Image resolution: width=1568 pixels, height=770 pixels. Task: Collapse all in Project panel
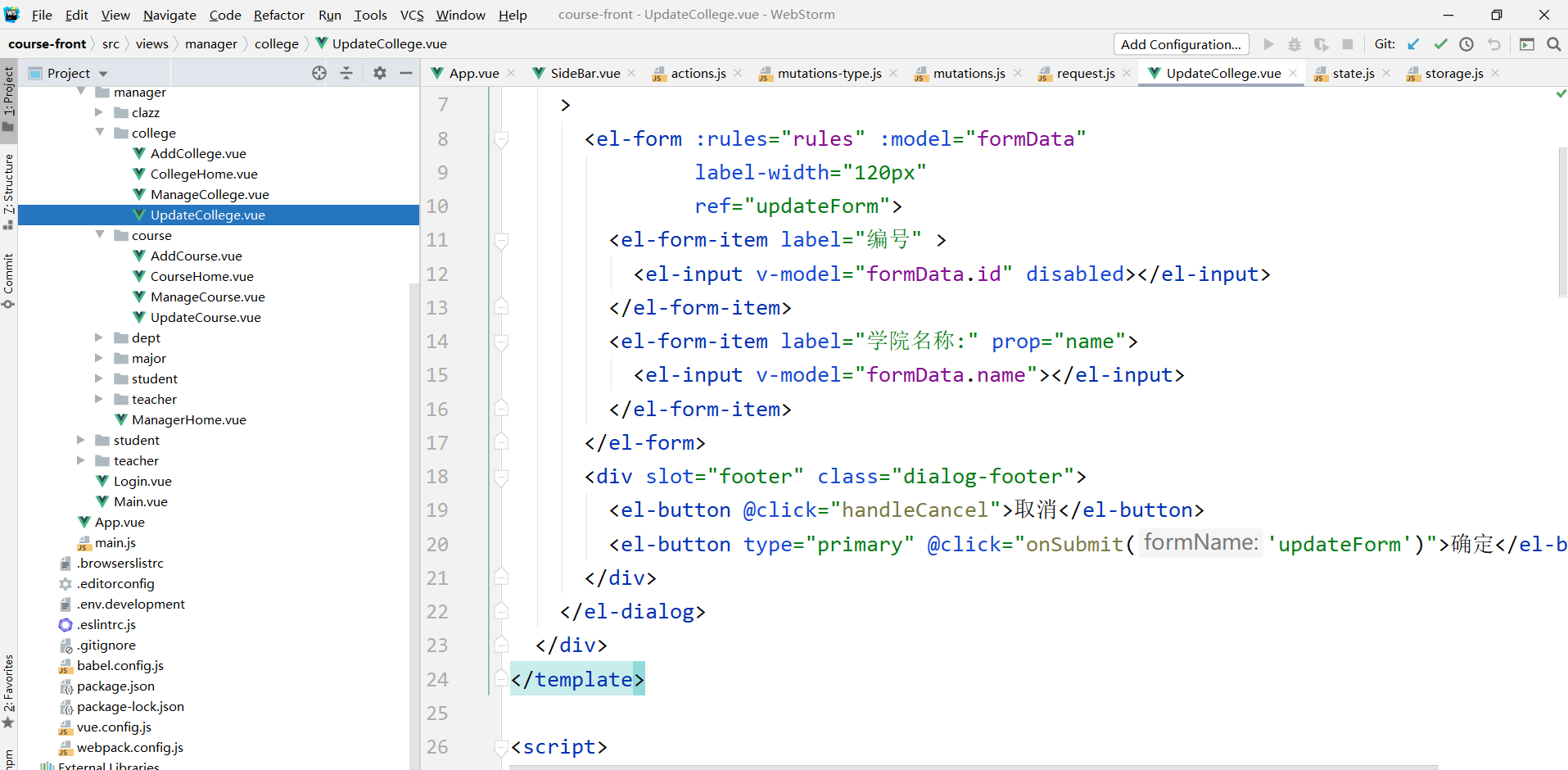(346, 73)
